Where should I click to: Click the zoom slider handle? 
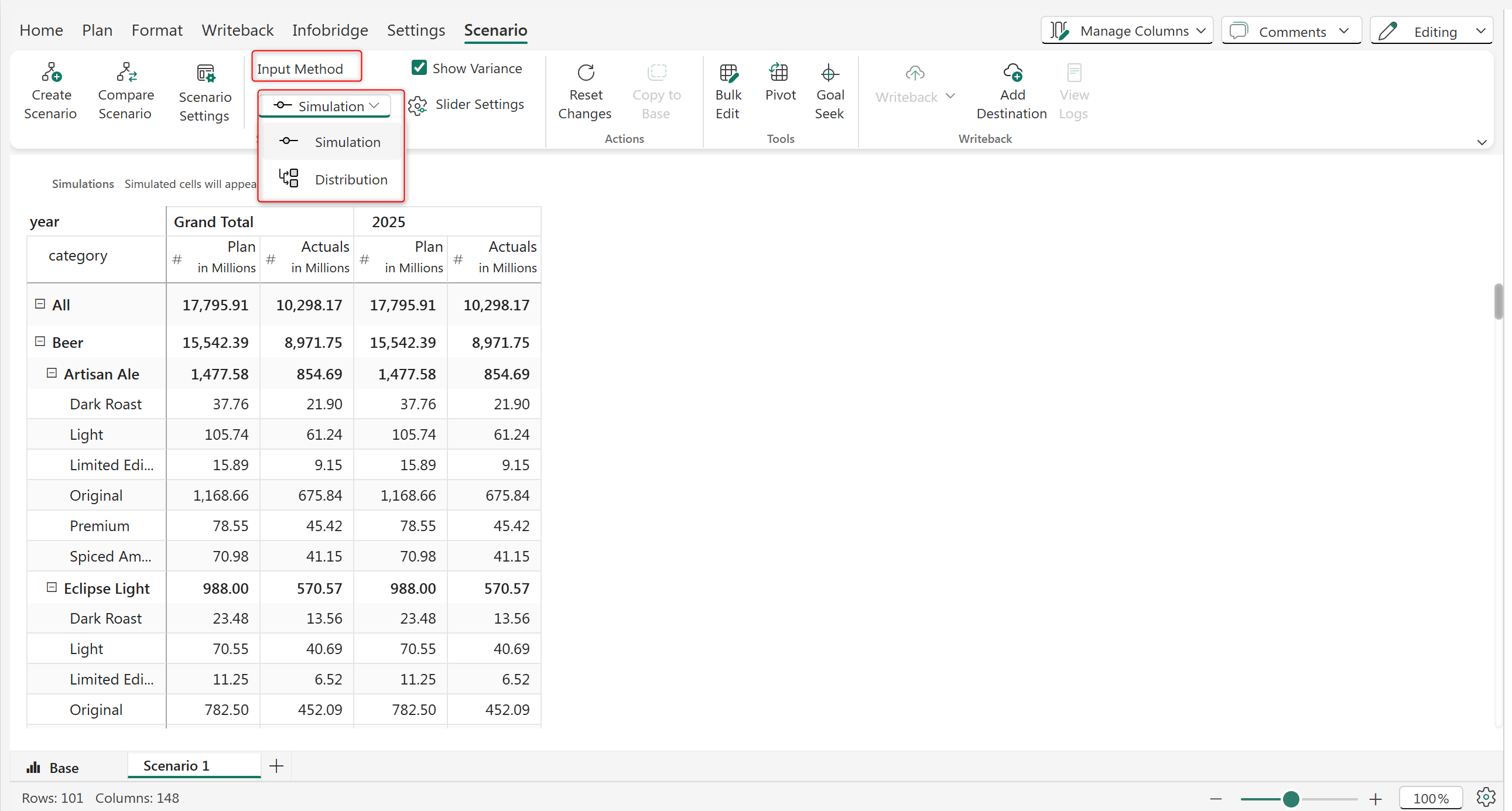click(1290, 799)
